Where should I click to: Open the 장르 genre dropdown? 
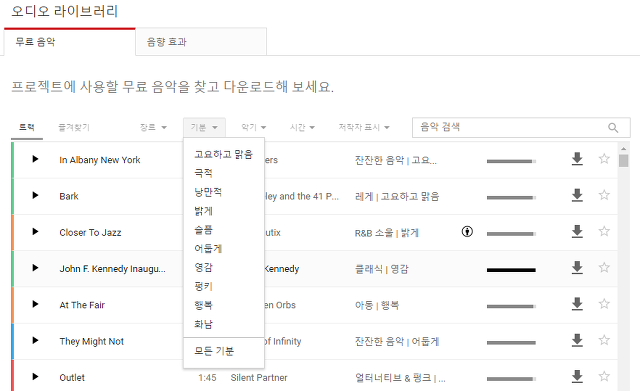pyautogui.click(x=153, y=127)
